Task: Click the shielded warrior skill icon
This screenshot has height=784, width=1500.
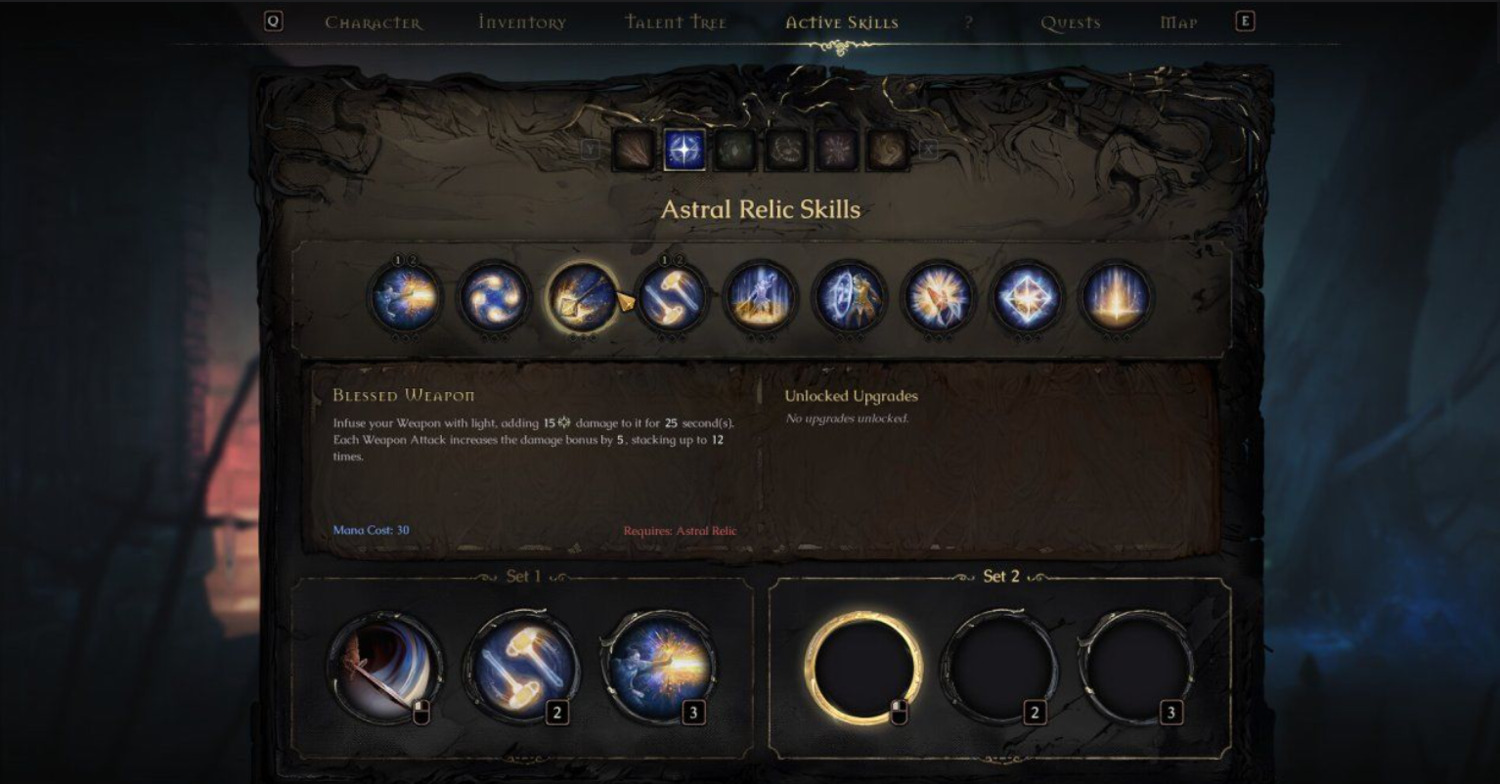Action: click(x=850, y=298)
